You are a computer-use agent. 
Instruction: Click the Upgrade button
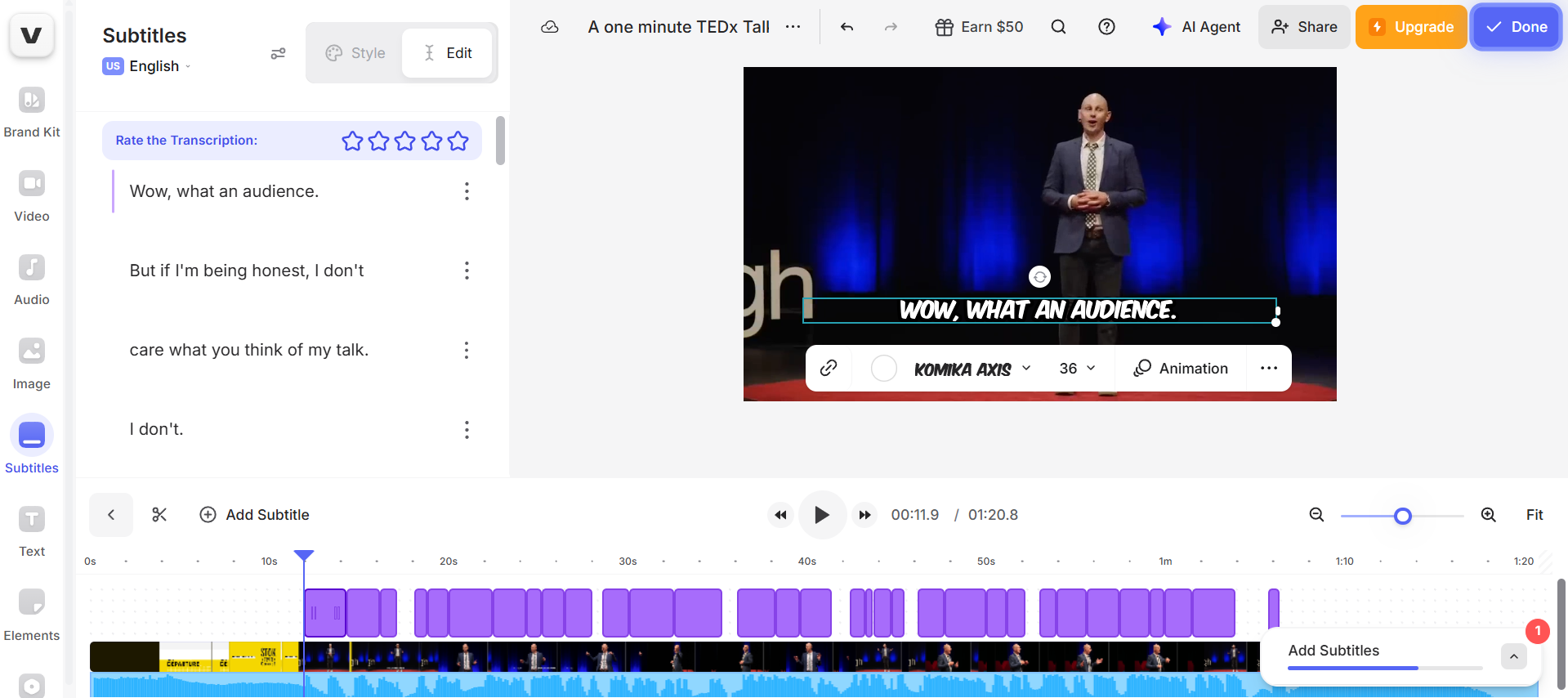(x=1411, y=27)
